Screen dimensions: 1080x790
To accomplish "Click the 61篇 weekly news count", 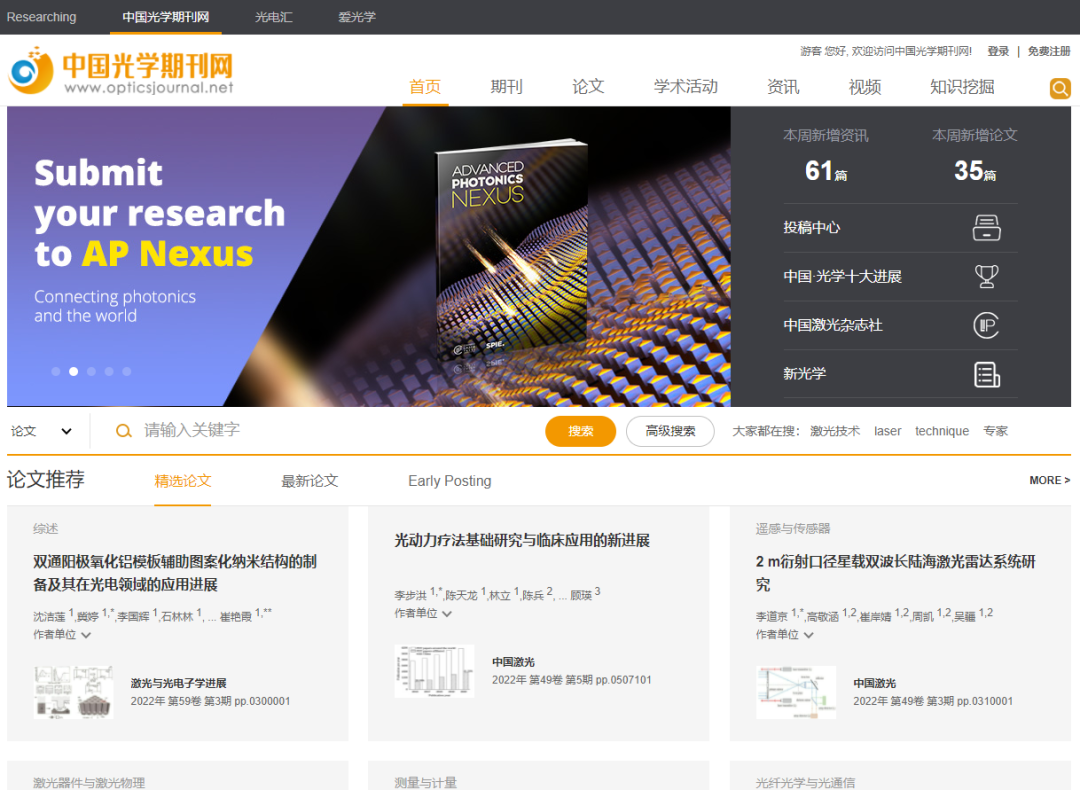I will 825,170.
